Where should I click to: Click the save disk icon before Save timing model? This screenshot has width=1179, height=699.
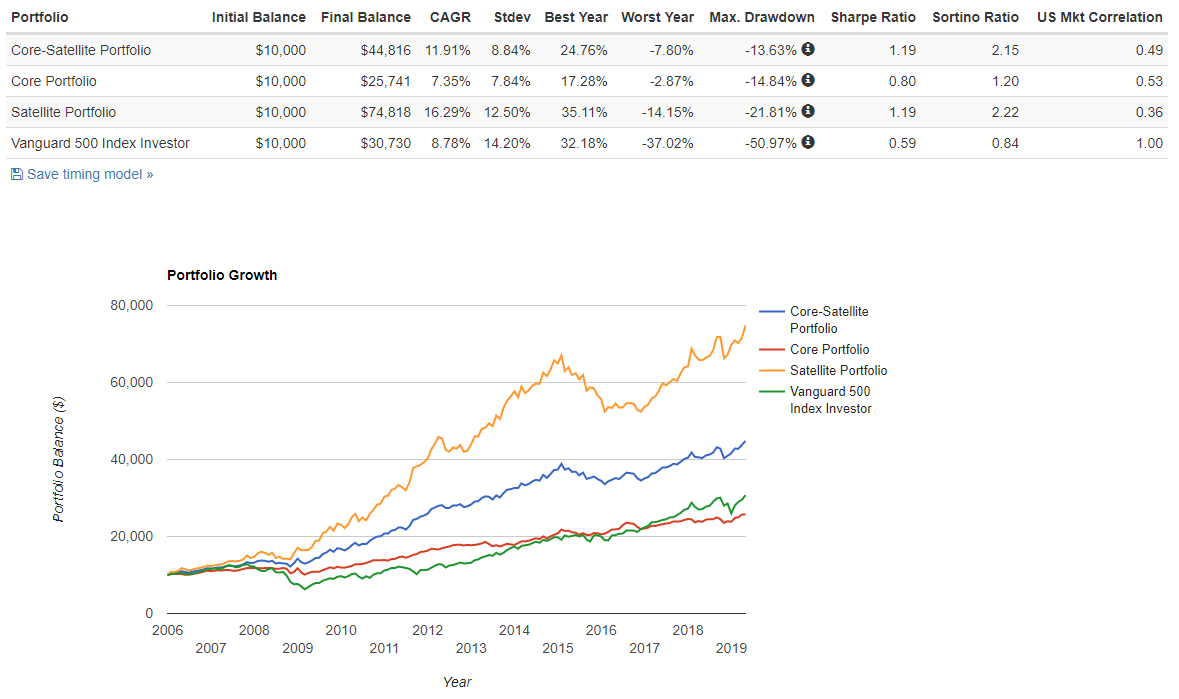pyautogui.click(x=16, y=173)
